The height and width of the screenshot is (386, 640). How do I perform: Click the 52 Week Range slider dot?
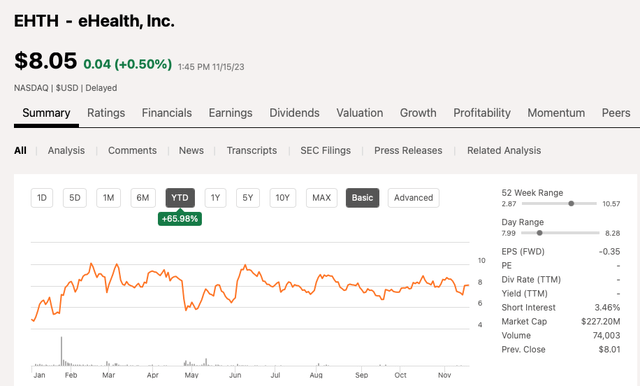tap(571, 203)
